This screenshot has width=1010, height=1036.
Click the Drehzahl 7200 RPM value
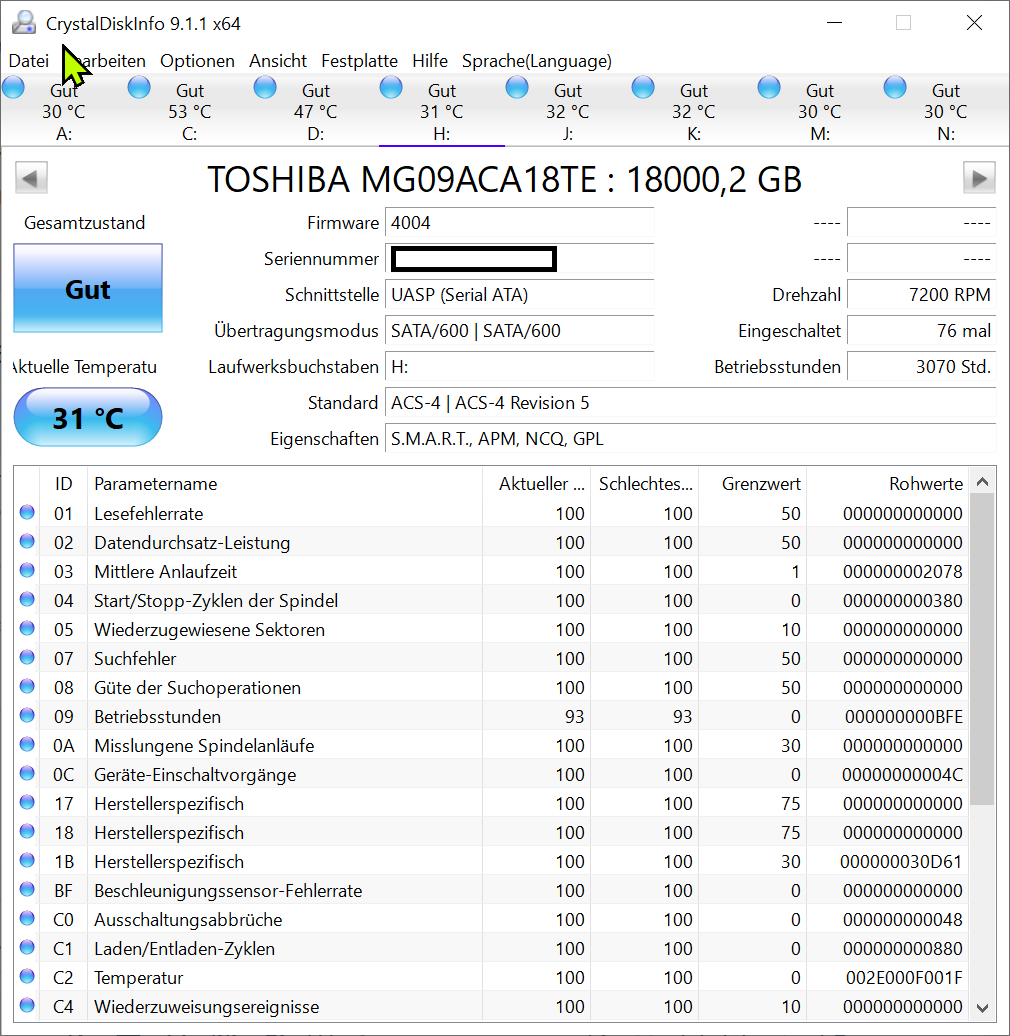pos(921,295)
